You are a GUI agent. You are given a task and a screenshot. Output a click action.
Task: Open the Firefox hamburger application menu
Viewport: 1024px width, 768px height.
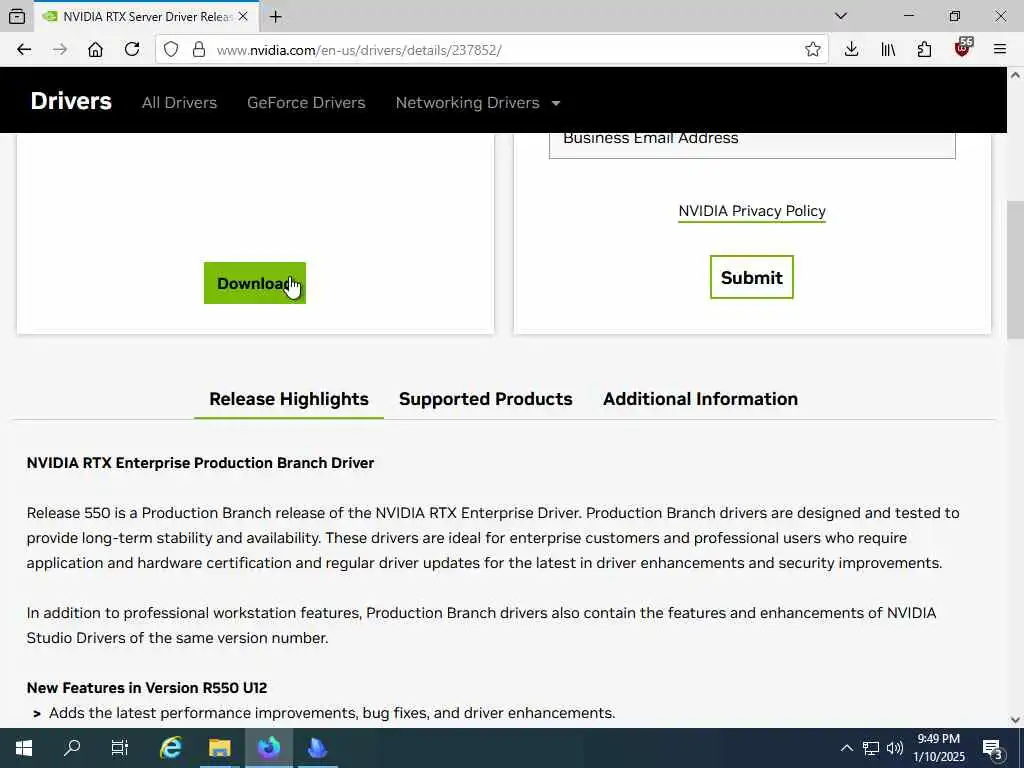[x=999, y=50]
